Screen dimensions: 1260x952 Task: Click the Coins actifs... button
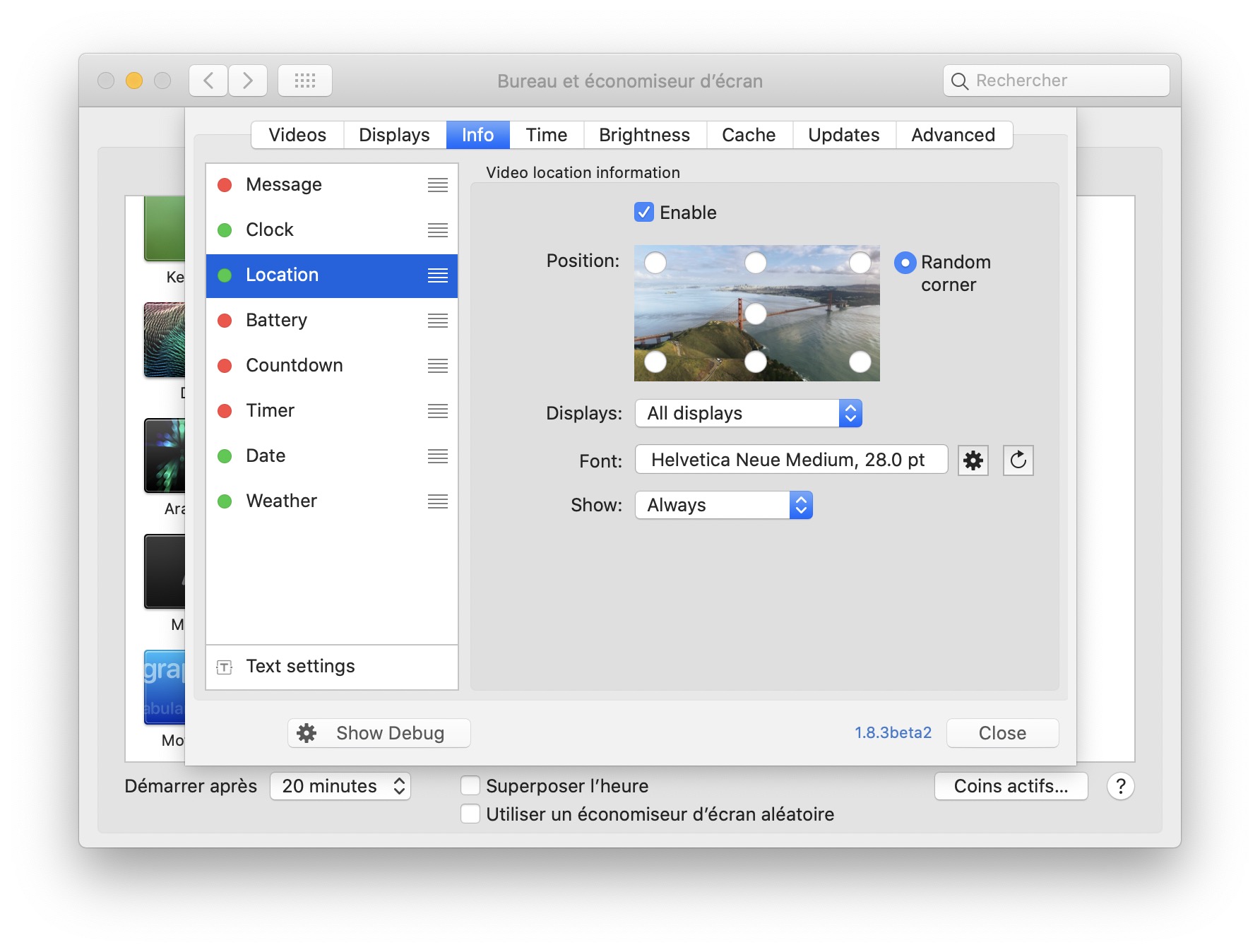coord(1011,786)
